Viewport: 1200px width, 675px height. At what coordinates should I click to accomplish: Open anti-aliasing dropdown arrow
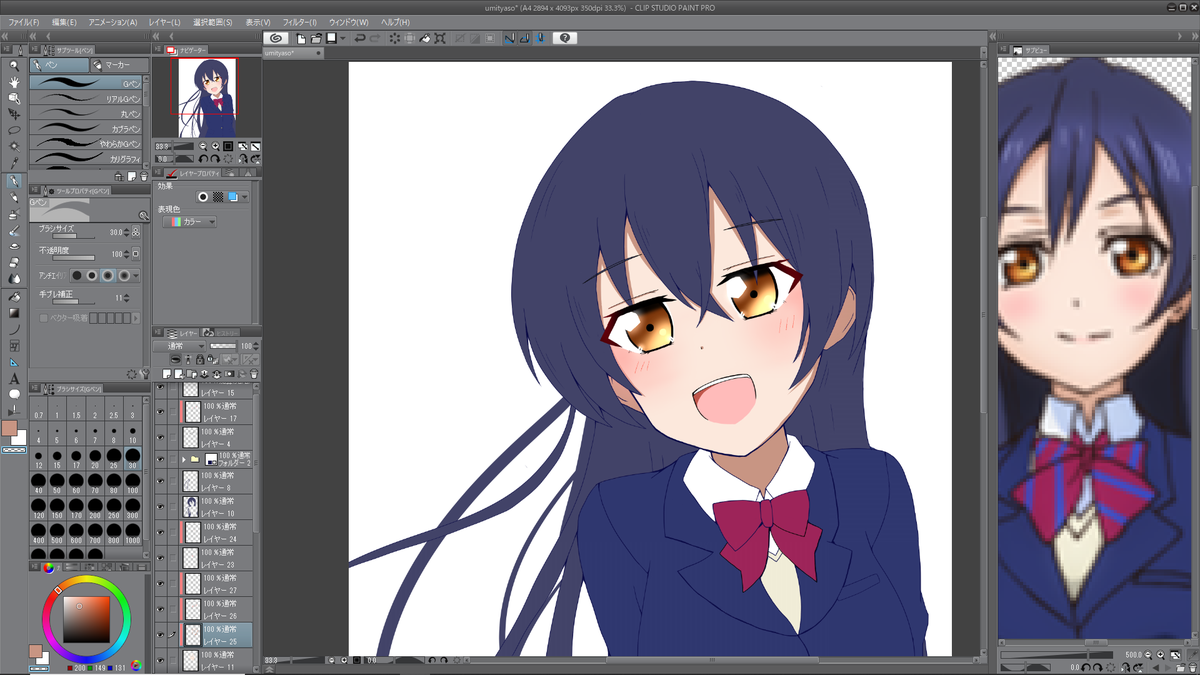[x=136, y=275]
